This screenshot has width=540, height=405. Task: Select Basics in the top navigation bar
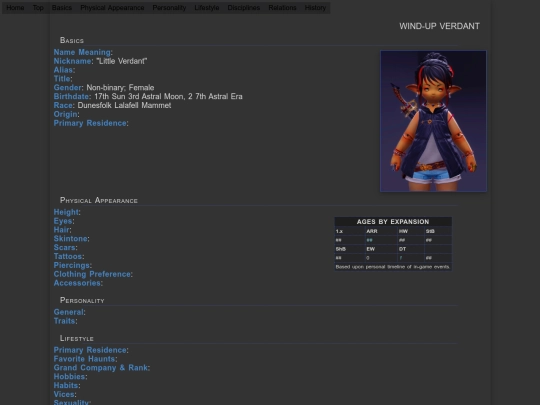(x=62, y=8)
